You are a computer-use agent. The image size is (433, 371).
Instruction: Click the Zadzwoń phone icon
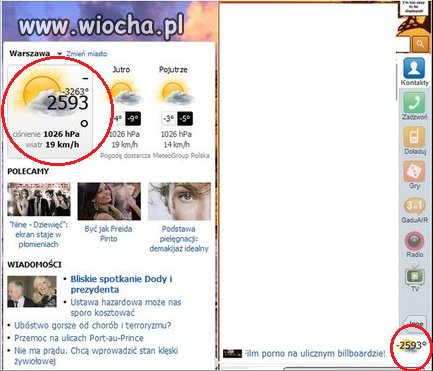click(414, 103)
